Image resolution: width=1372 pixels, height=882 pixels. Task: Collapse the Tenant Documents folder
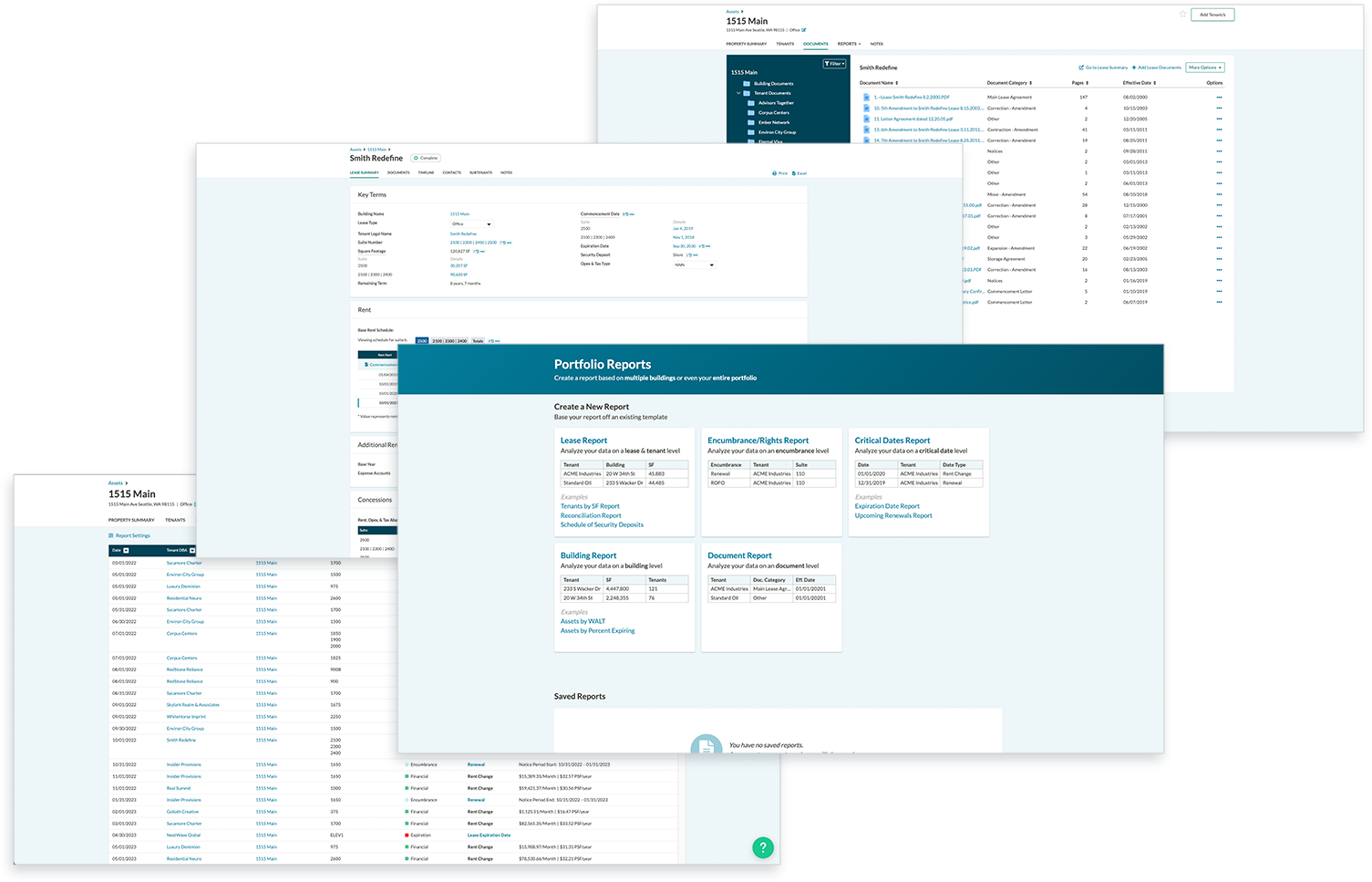coord(738,93)
